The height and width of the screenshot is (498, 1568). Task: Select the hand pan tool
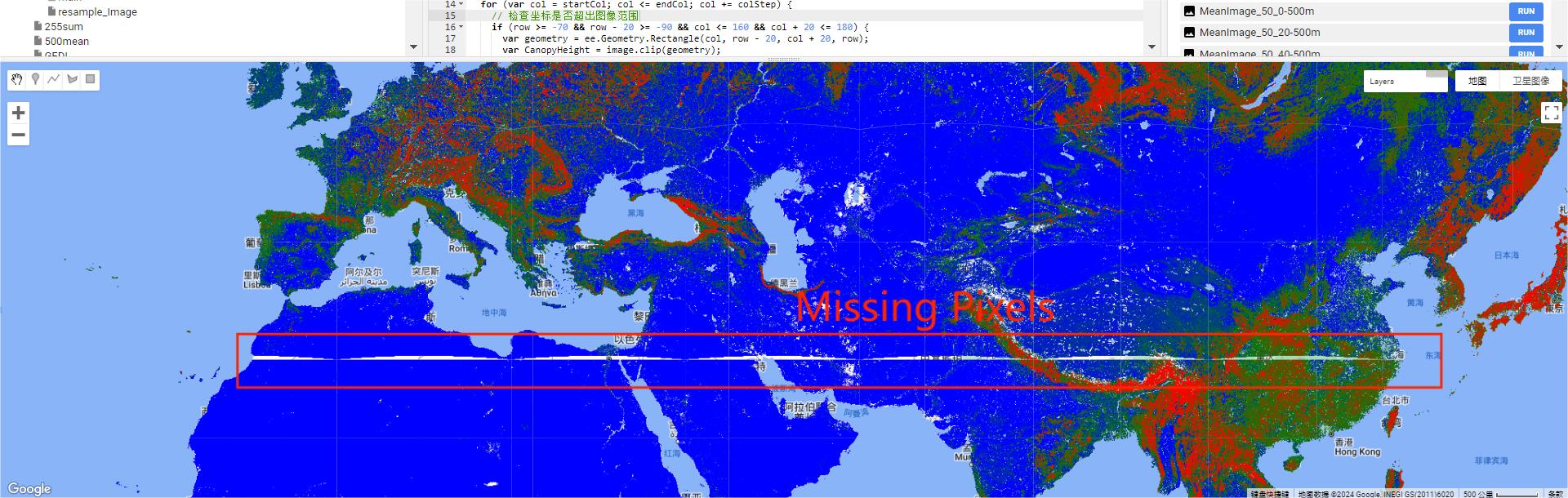(17, 79)
